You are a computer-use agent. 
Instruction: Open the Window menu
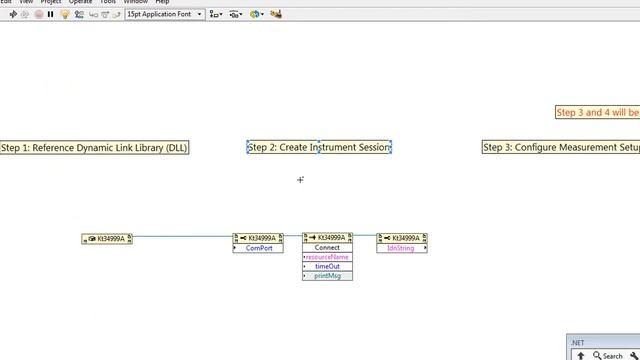pos(136,2)
